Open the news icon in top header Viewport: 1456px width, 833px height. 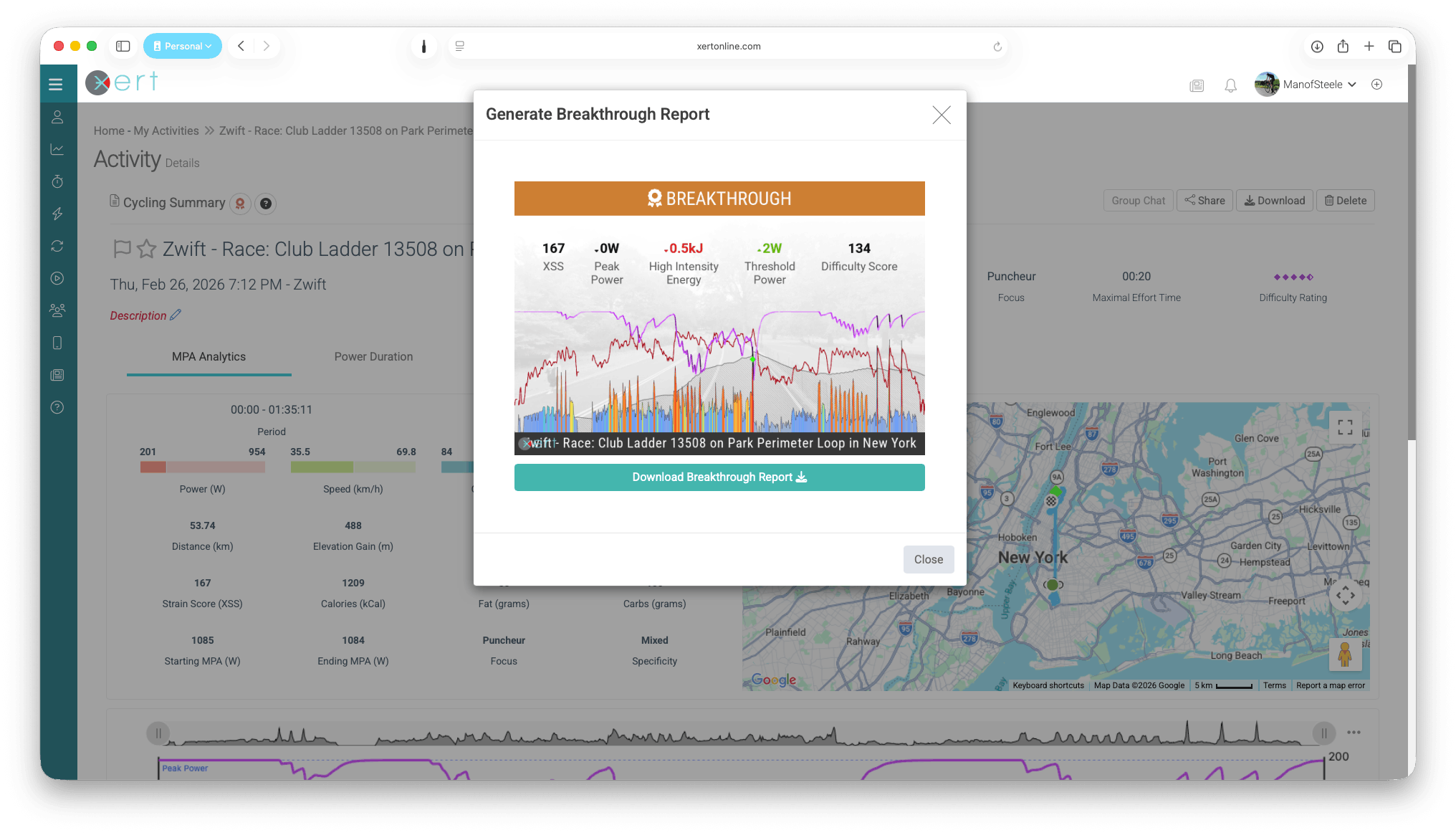1197,85
